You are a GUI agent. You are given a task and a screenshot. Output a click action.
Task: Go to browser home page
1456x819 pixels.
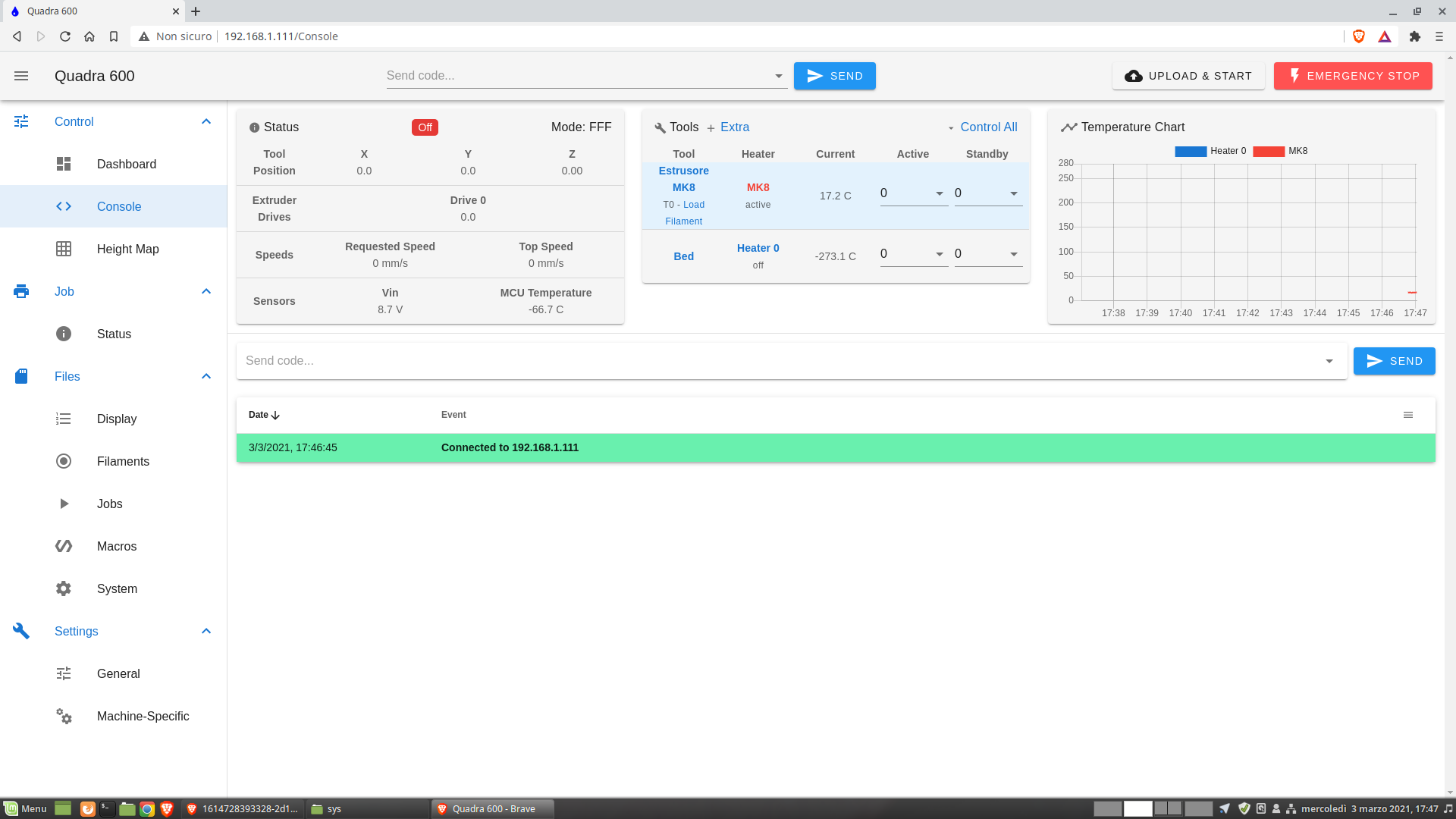[89, 36]
